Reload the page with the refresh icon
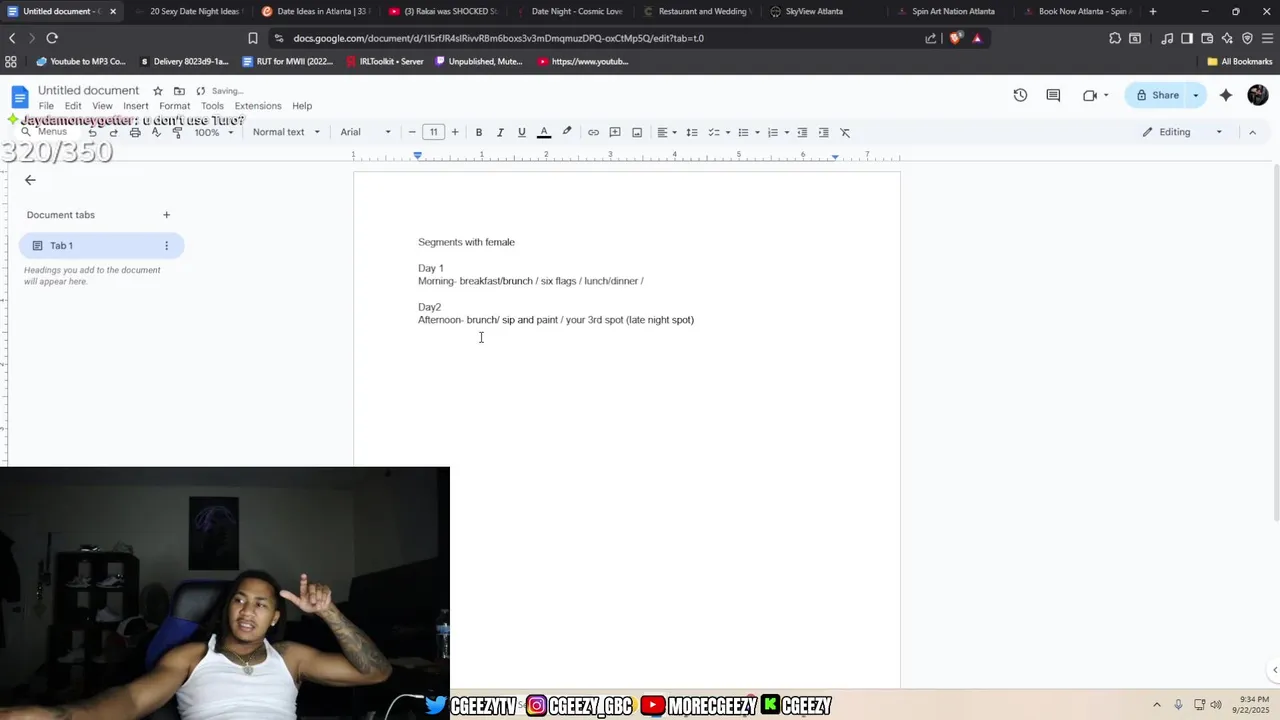 click(x=52, y=38)
